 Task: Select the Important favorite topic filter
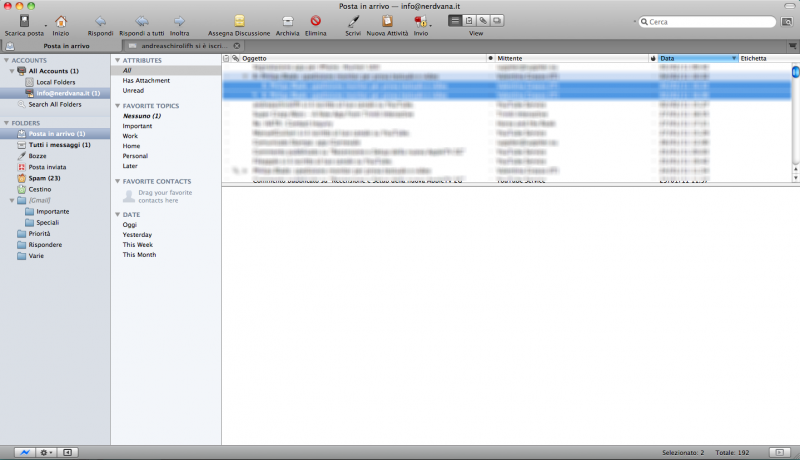(138, 126)
